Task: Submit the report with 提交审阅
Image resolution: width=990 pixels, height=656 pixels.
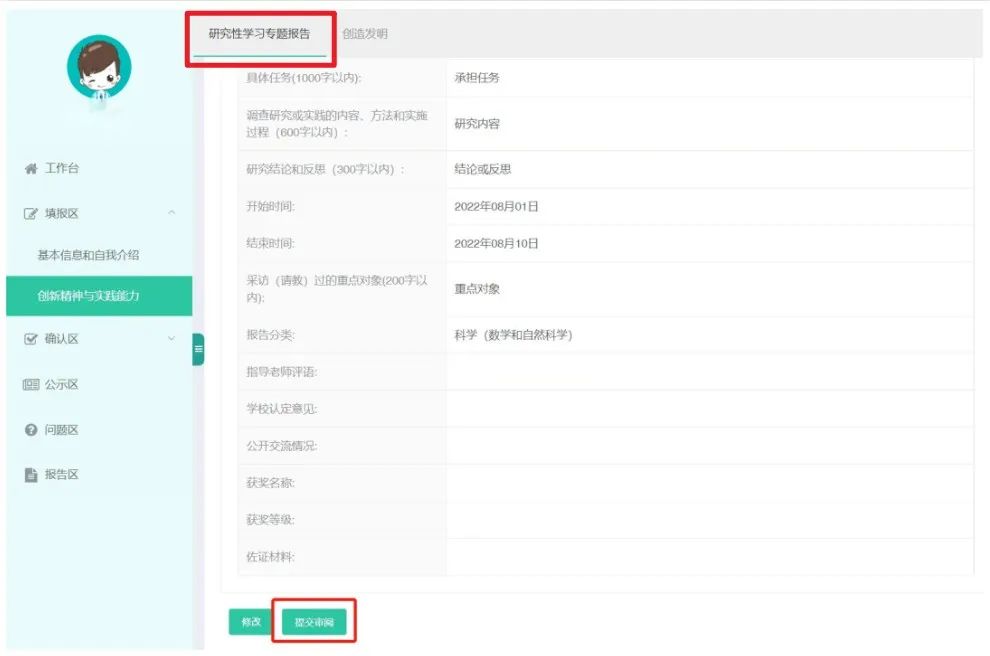Action: coord(314,622)
